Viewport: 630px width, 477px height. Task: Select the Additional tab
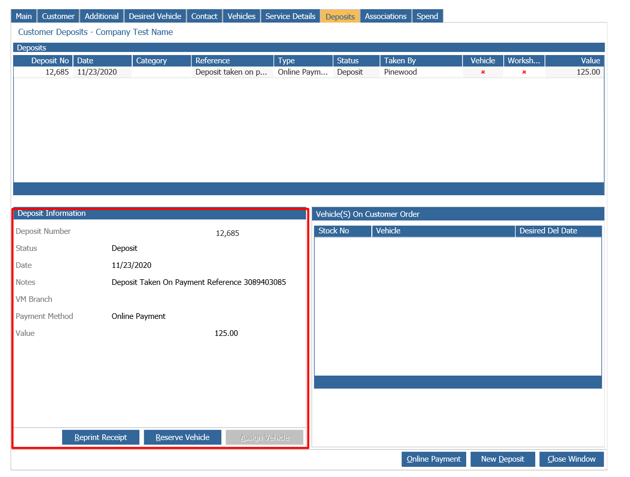point(102,16)
